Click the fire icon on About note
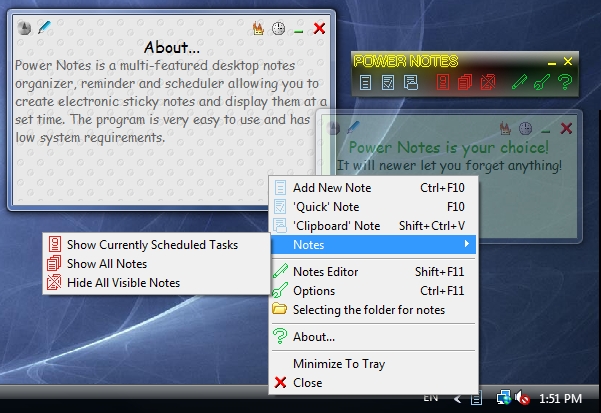 (258, 28)
